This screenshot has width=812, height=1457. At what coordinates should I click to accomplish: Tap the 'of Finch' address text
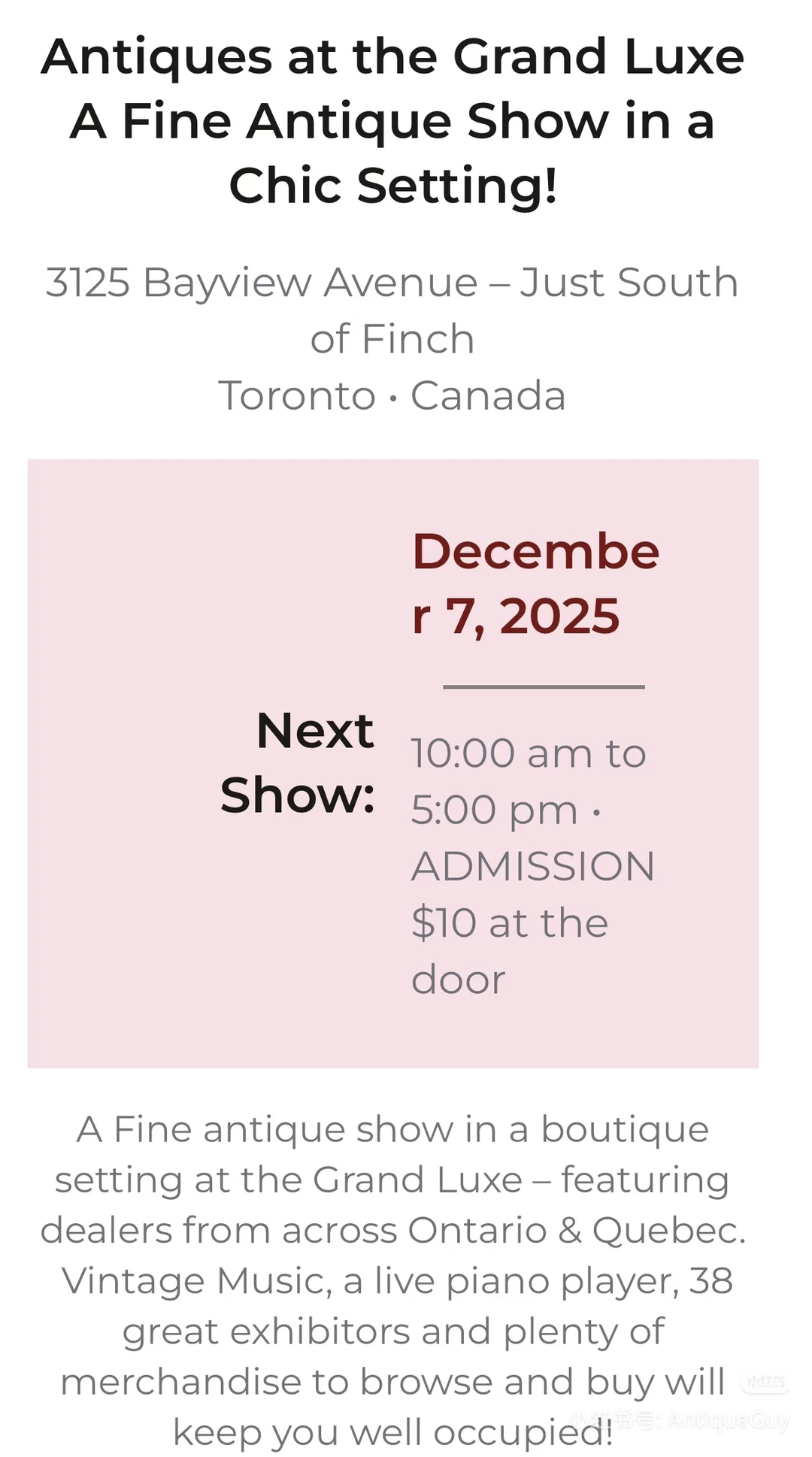392,340
